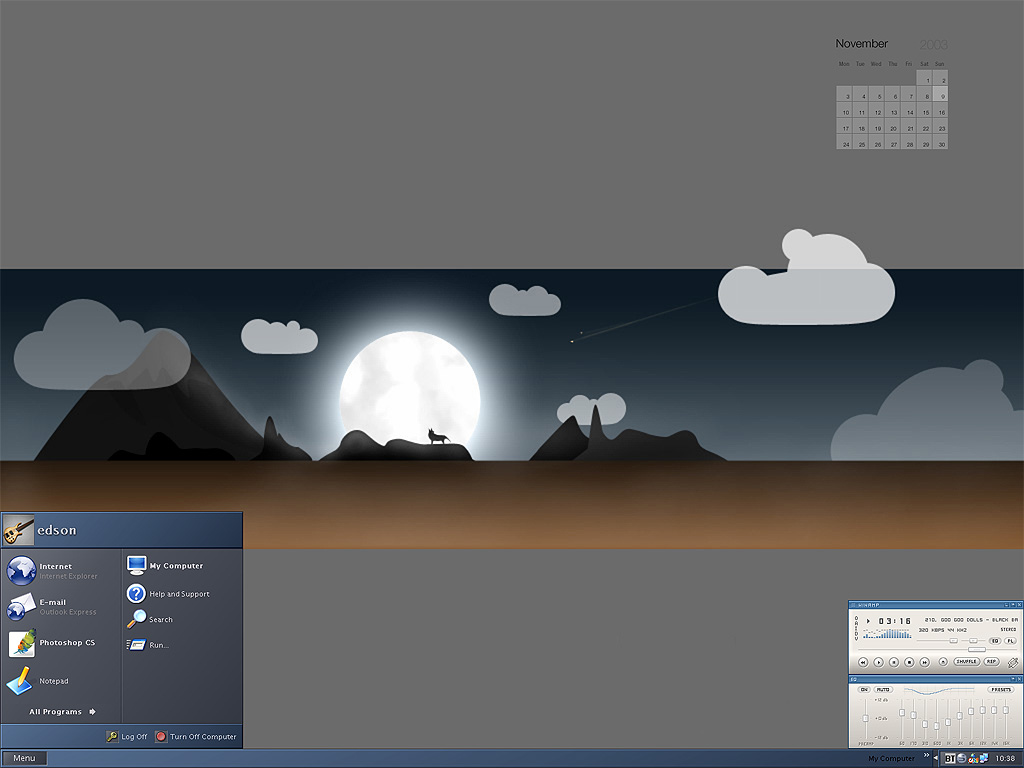Launch Notepad from Start menu
The width and height of the screenshot is (1024, 768).
click(38, 680)
